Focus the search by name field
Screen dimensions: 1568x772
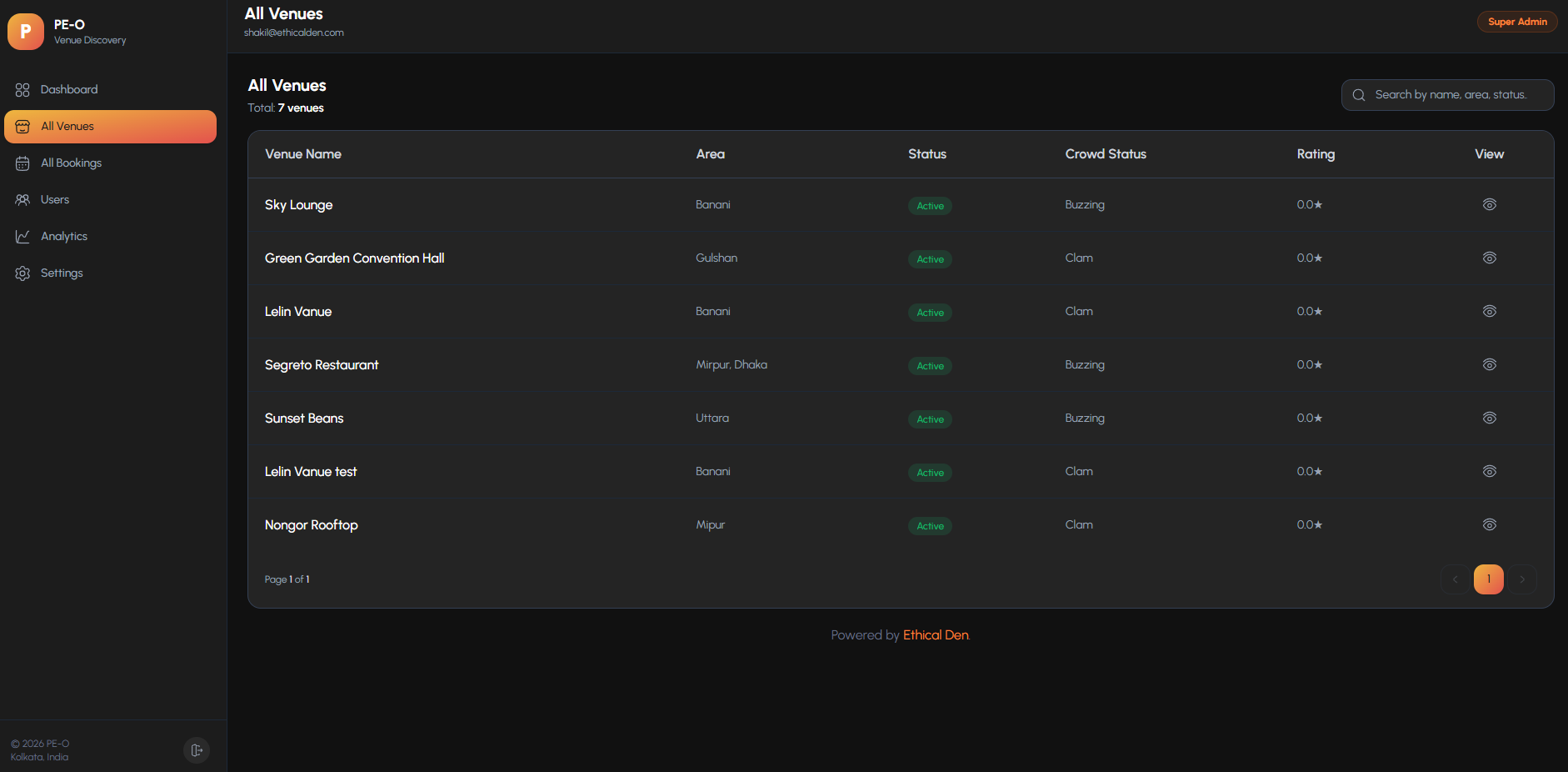pos(1447,95)
